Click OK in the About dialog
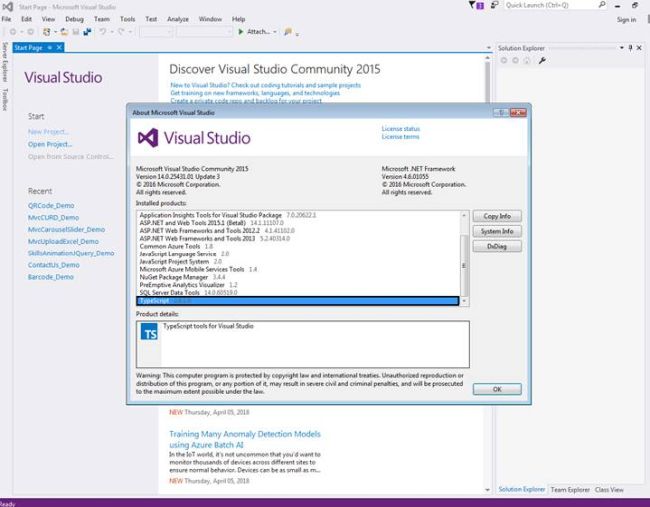 [x=497, y=389]
